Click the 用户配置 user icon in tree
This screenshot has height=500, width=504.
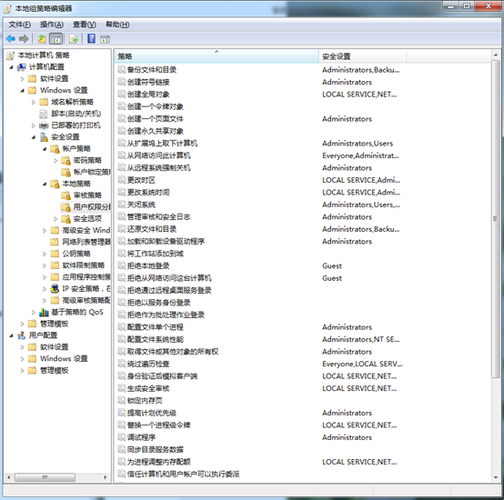point(22,335)
